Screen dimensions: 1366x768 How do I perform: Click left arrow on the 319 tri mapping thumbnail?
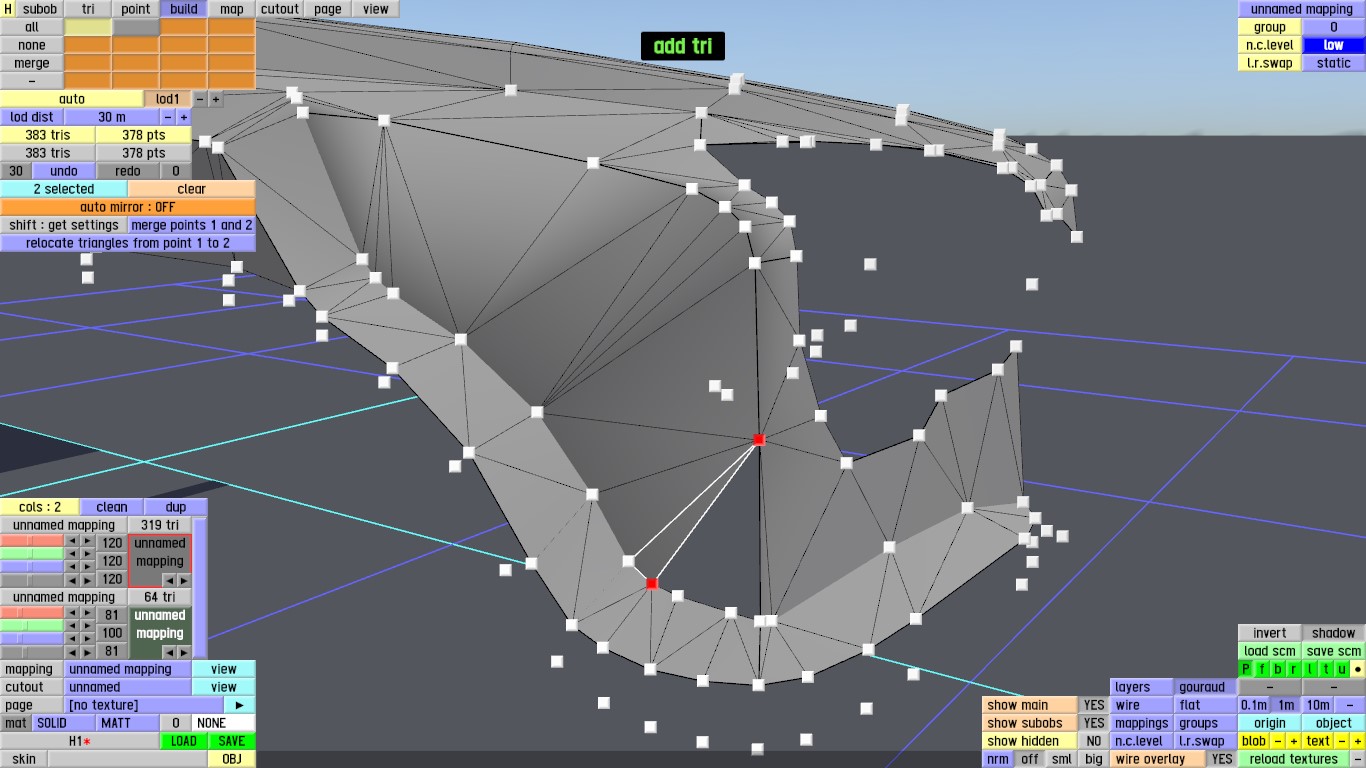[168, 580]
